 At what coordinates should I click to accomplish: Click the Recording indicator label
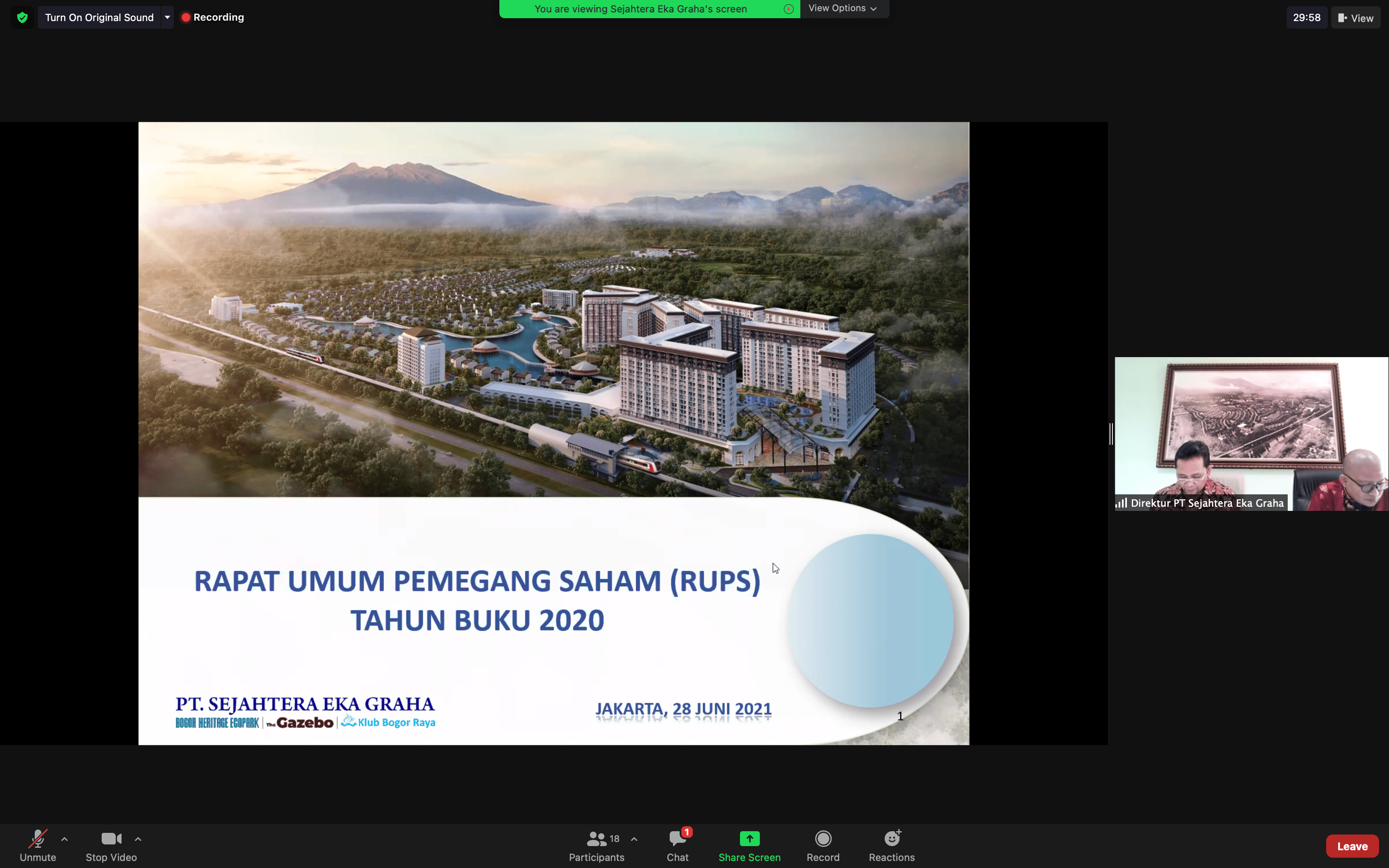(213, 17)
